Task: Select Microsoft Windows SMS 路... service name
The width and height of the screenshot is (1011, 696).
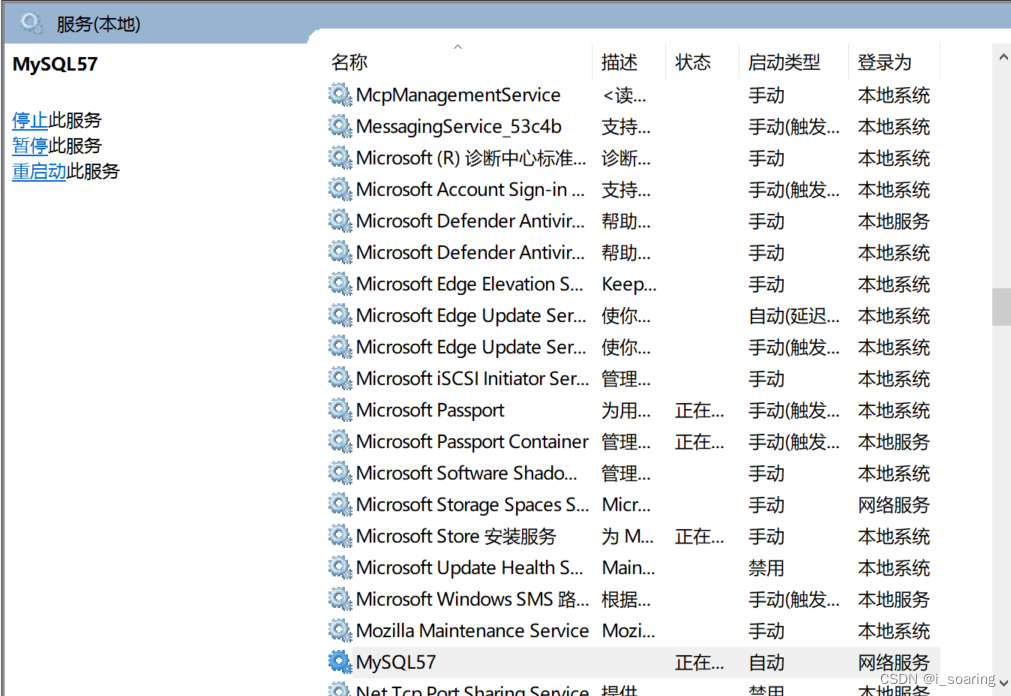Action: click(472, 599)
